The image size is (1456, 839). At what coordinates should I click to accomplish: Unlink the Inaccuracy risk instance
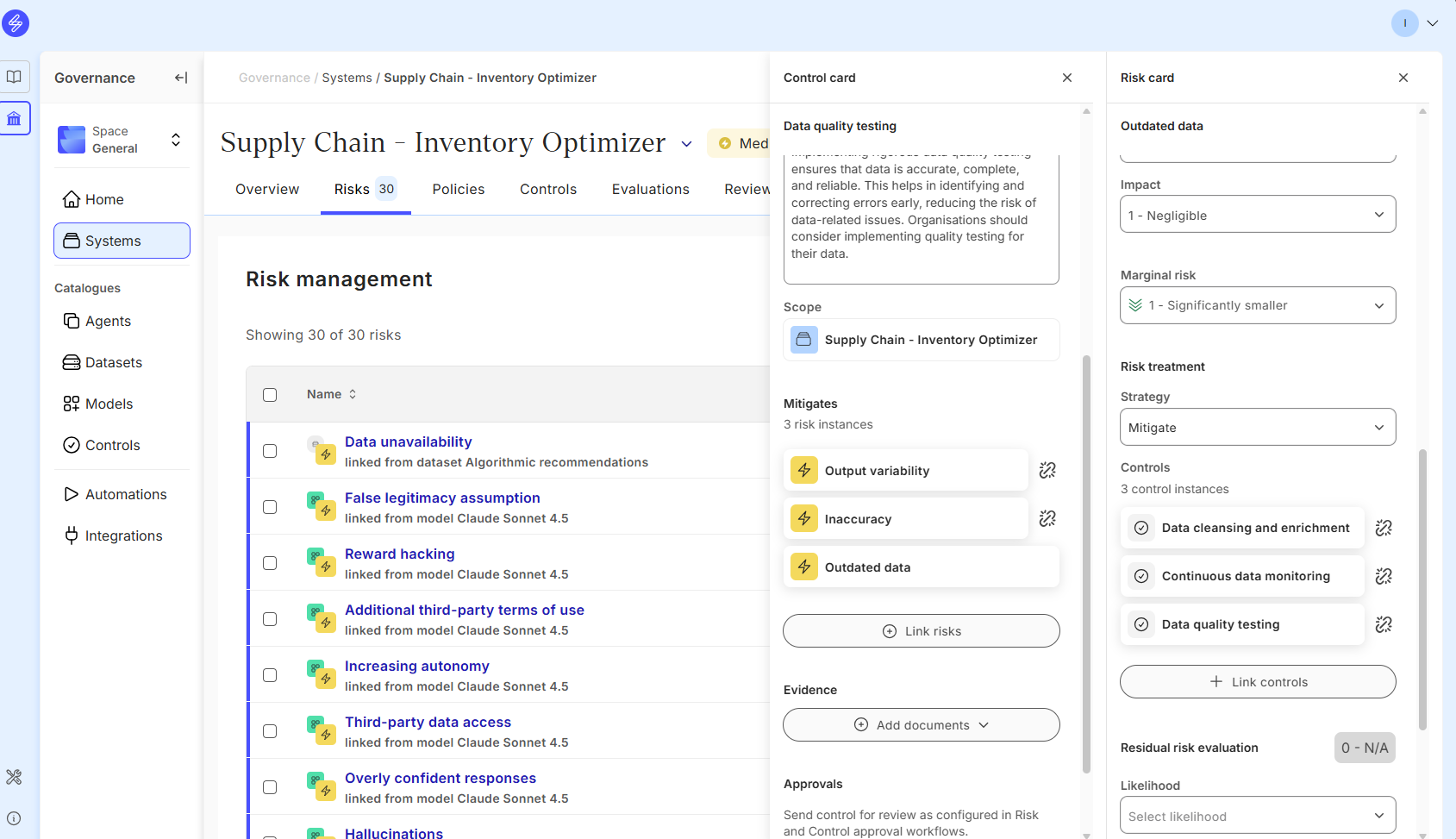coord(1047,518)
